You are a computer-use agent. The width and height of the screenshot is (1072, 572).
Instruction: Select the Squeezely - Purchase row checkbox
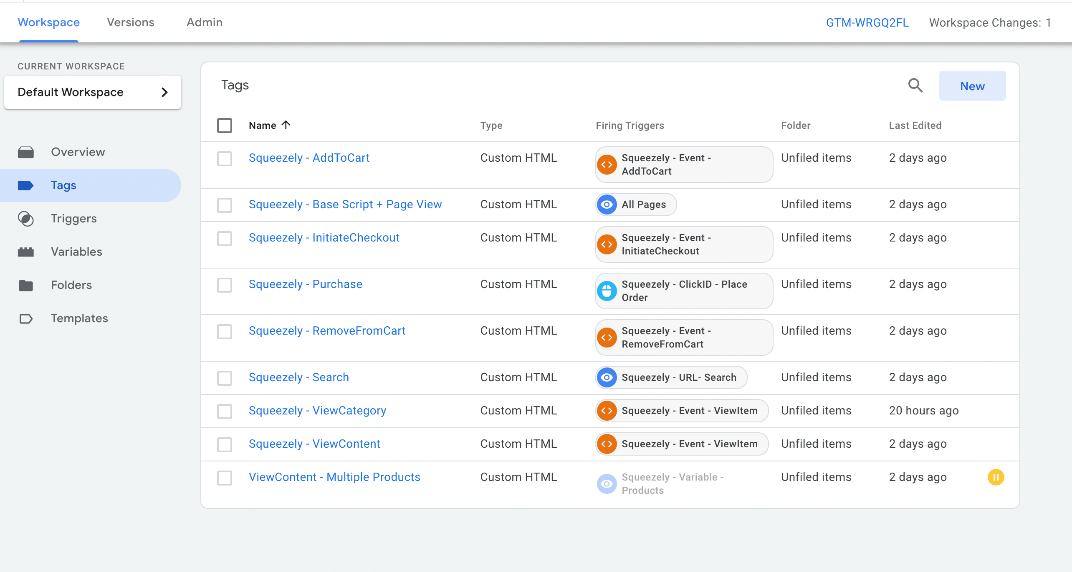tap(225, 285)
